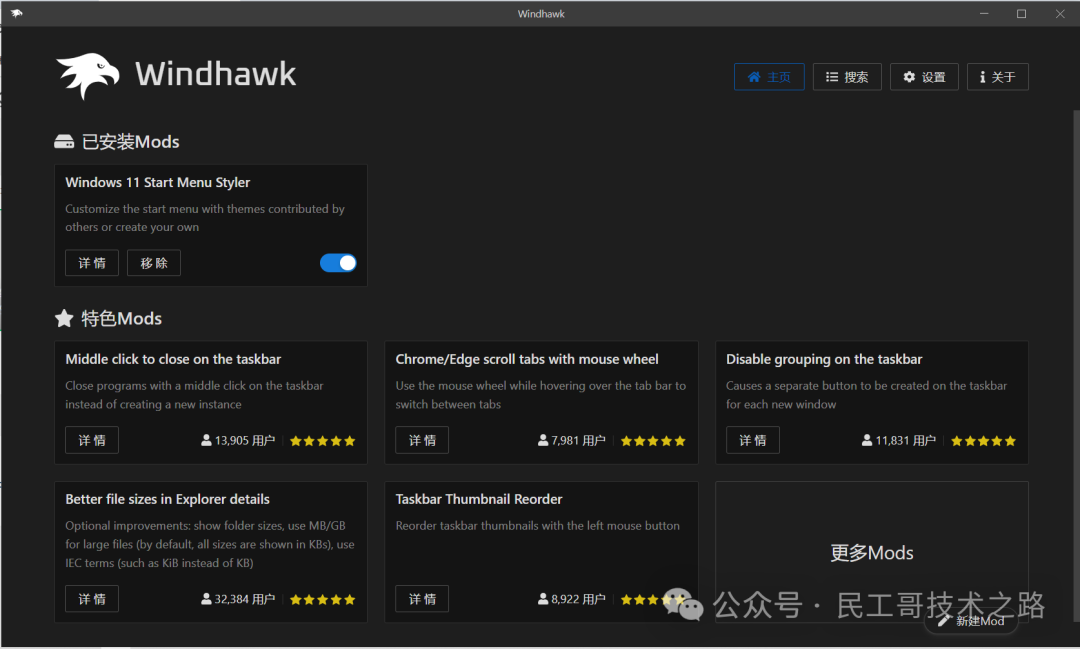
Task: Click the 8,922 用户 user count
Action: click(x=572, y=599)
